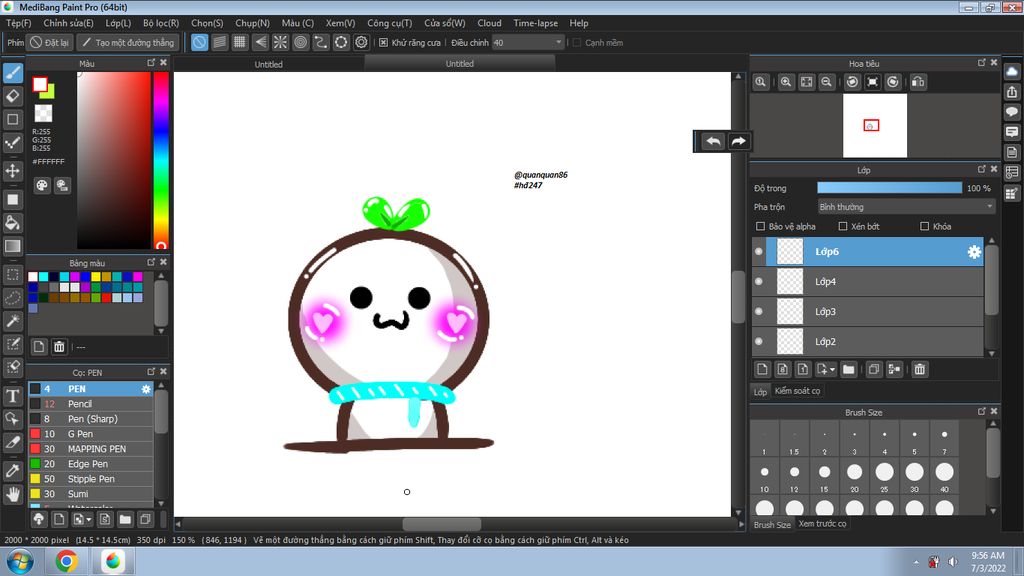The height and width of the screenshot is (576, 1024).
Task: Pick brush size 20
Action: (x=854, y=476)
